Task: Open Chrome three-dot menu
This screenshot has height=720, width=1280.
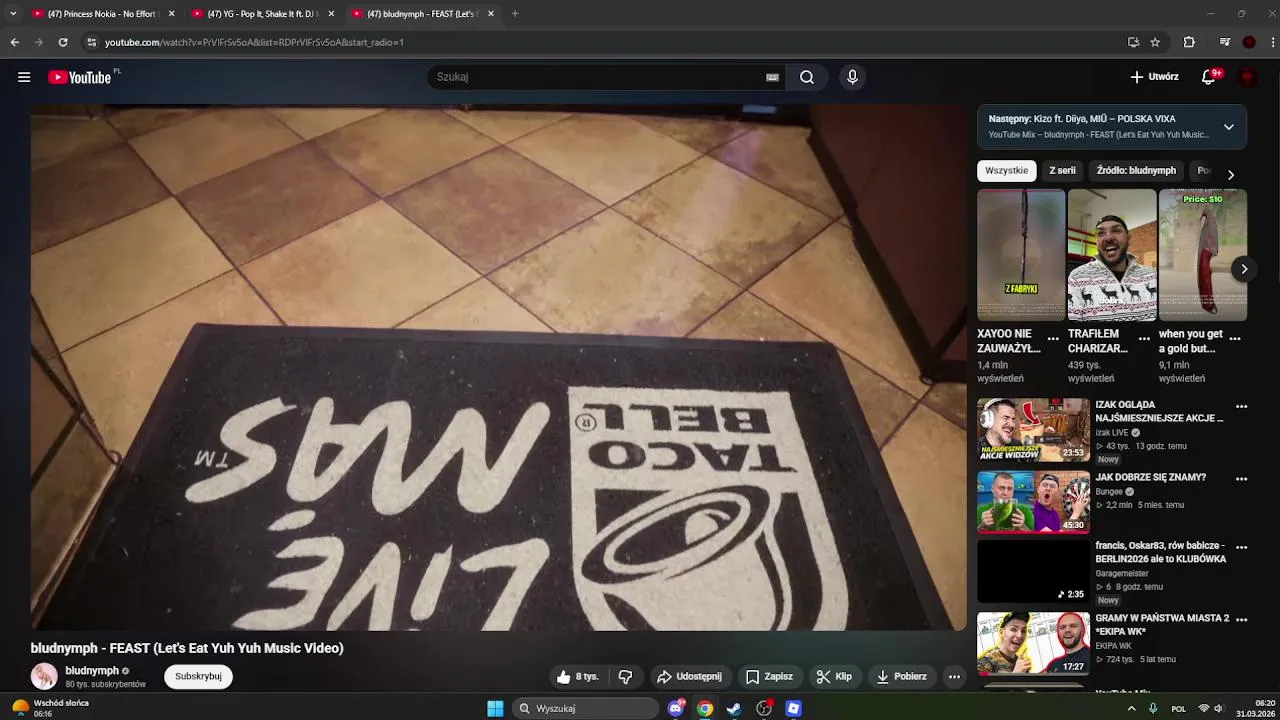Action: [1273, 42]
